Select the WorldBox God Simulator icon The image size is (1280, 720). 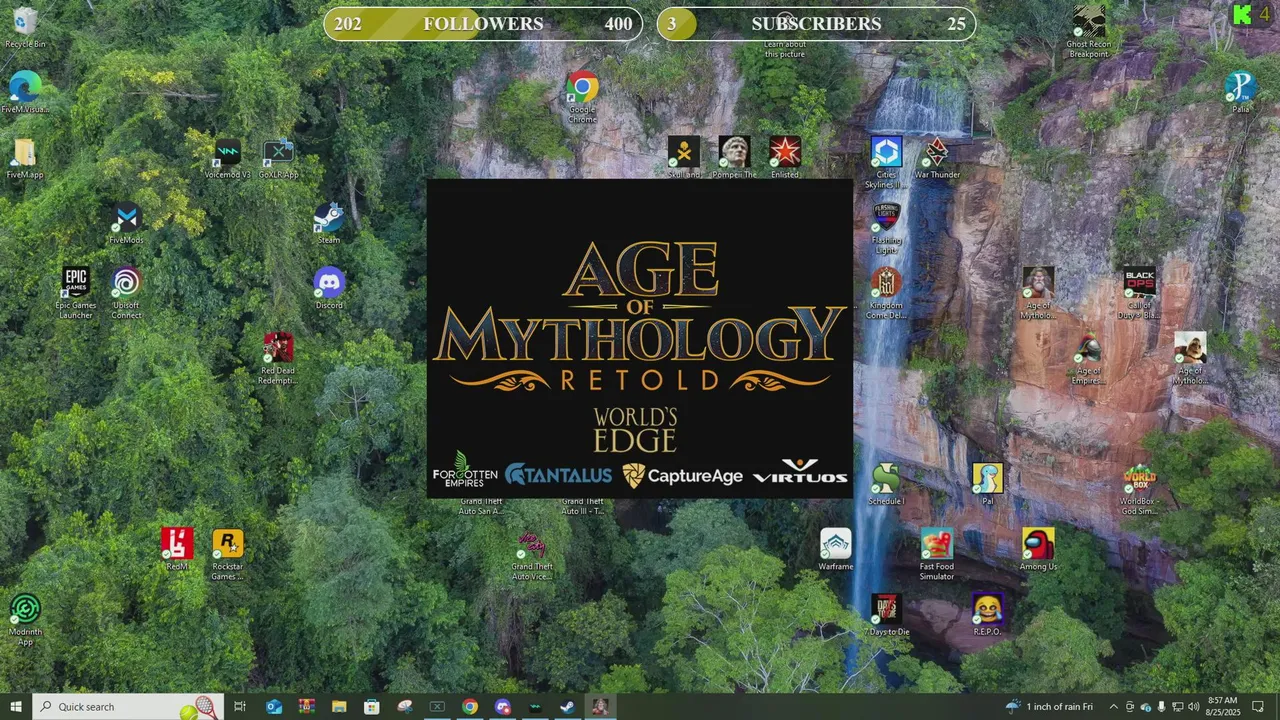pos(1139,489)
